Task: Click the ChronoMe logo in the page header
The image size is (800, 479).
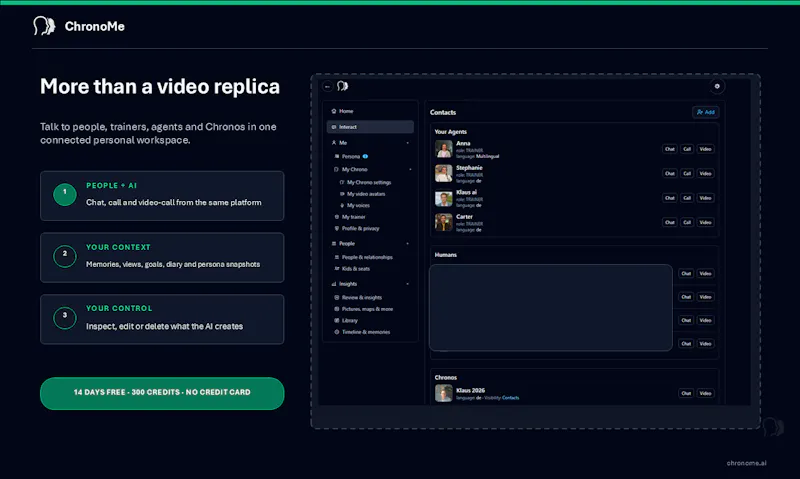Action: click(79, 26)
